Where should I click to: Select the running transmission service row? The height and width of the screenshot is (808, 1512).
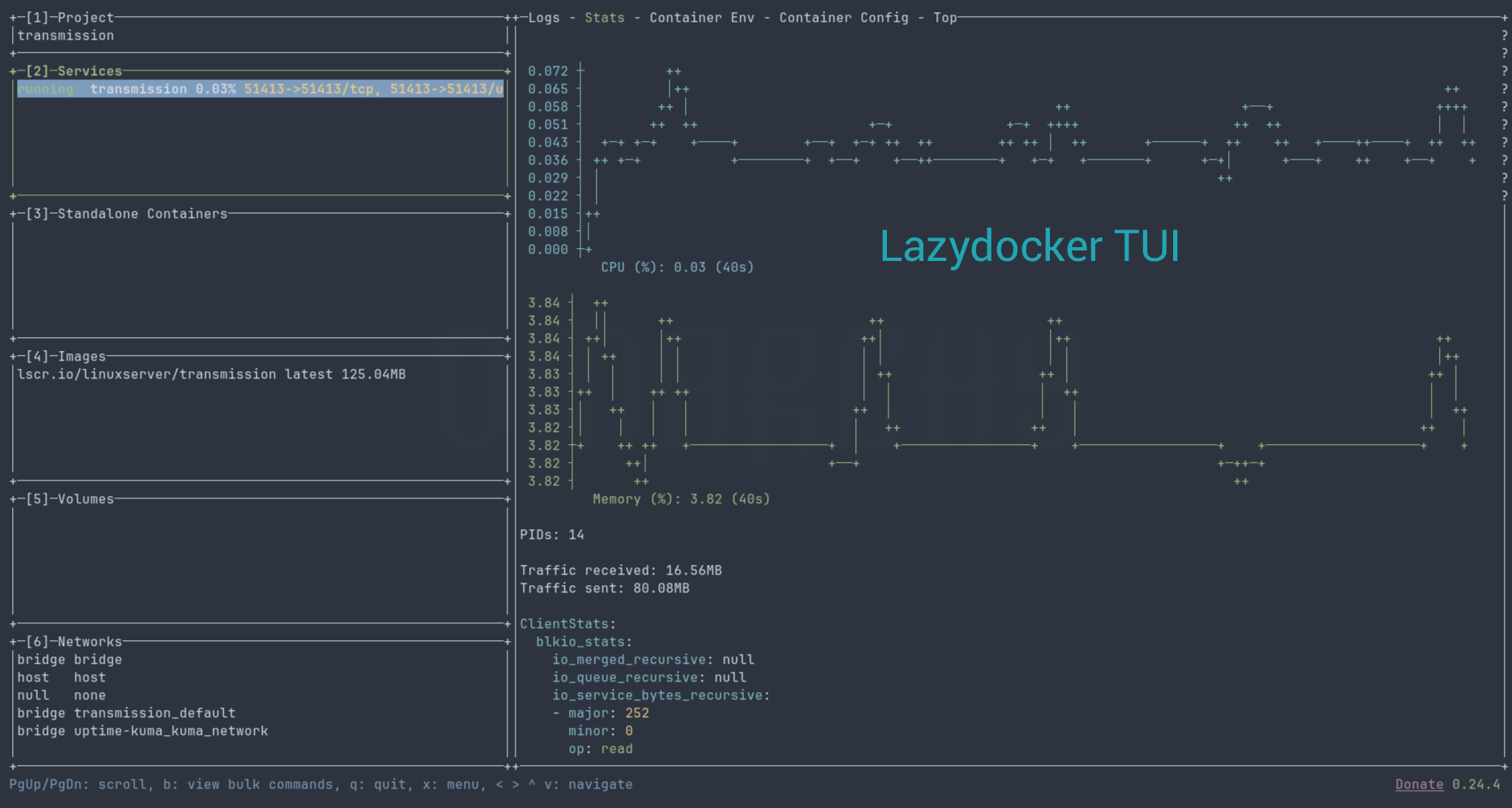[x=260, y=89]
